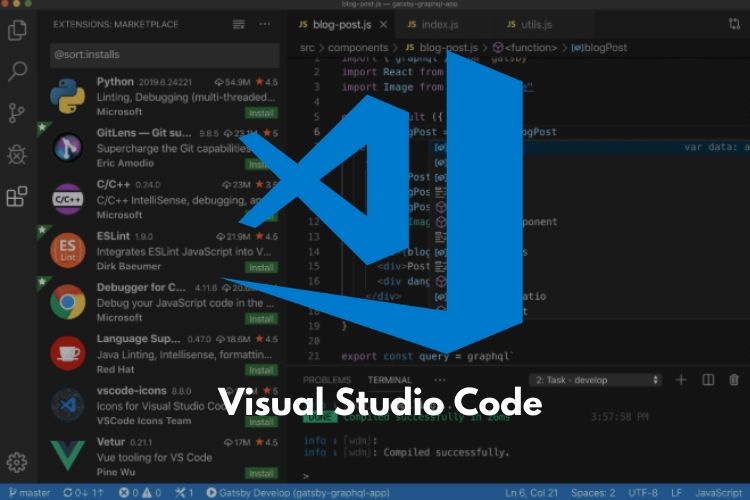Screen dimensions: 750x500
Task: Click the components breadcrumb
Action: click(358, 47)
